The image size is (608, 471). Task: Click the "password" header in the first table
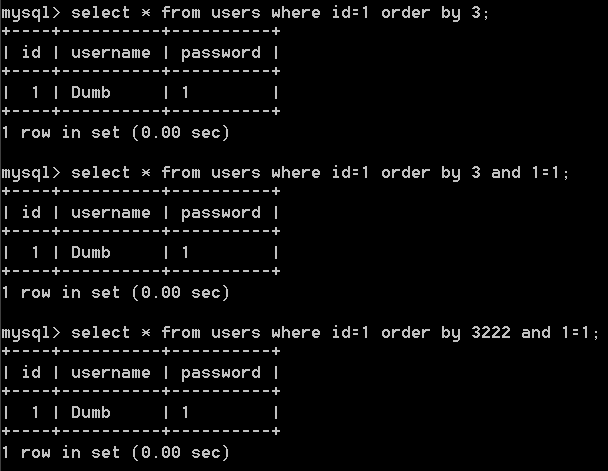tap(221, 53)
